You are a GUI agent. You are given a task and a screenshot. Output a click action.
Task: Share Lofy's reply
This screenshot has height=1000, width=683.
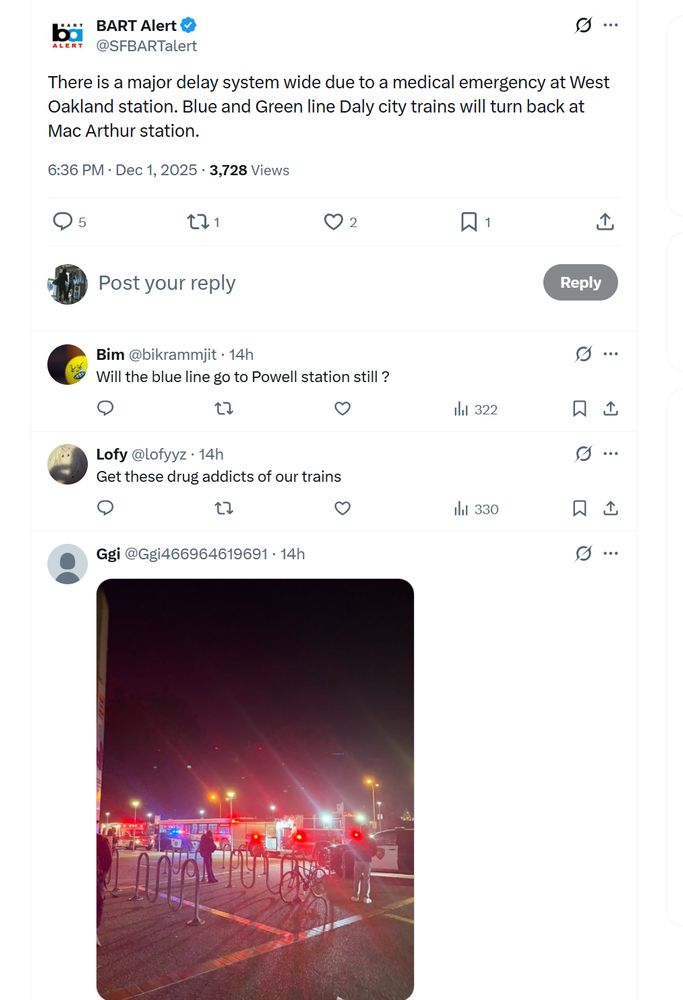click(x=610, y=508)
